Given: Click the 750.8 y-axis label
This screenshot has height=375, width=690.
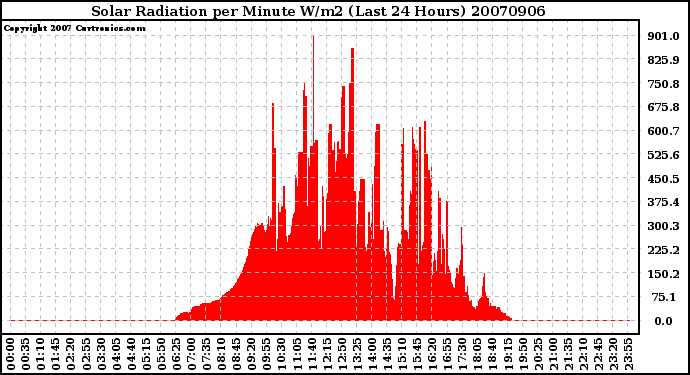Looking at the screenshot, I should point(663,84).
